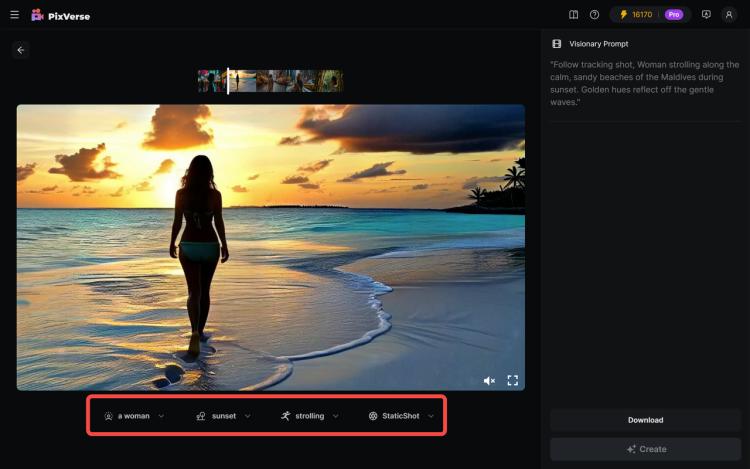Image resolution: width=750 pixels, height=469 pixels.
Task: Select the first thumbnail in filmstrip
Action: click(x=212, y=81)
